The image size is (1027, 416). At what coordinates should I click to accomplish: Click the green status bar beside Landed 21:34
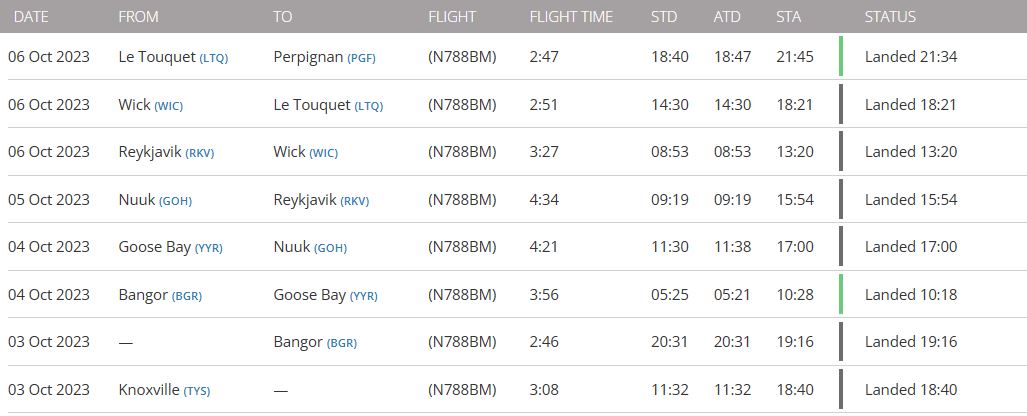841,56
